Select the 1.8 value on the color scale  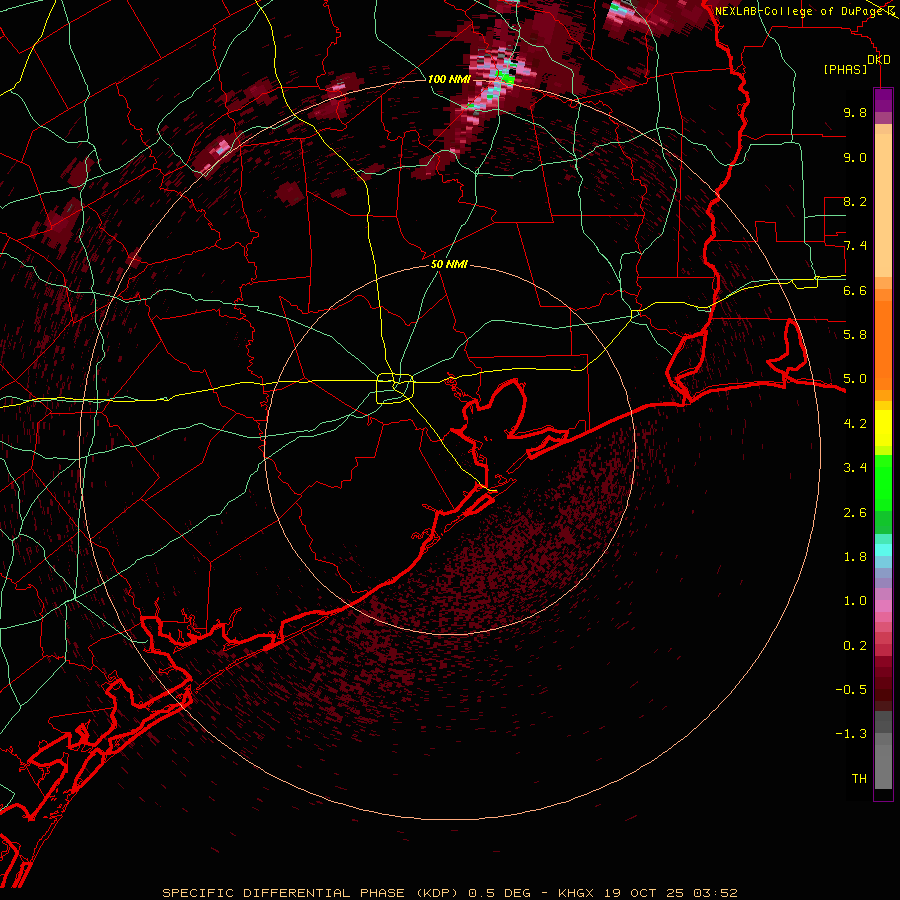tap(855, 557)
